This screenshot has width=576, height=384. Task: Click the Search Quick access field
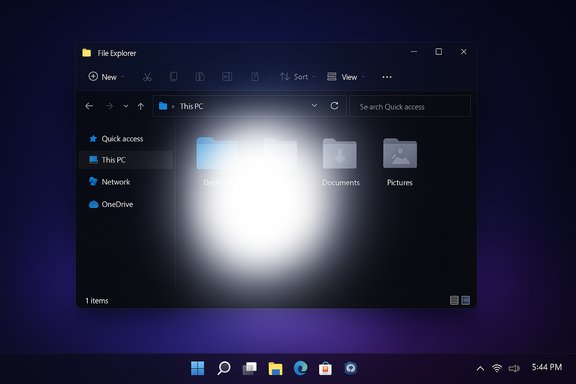pyautogui.click(x=410, y=107)
